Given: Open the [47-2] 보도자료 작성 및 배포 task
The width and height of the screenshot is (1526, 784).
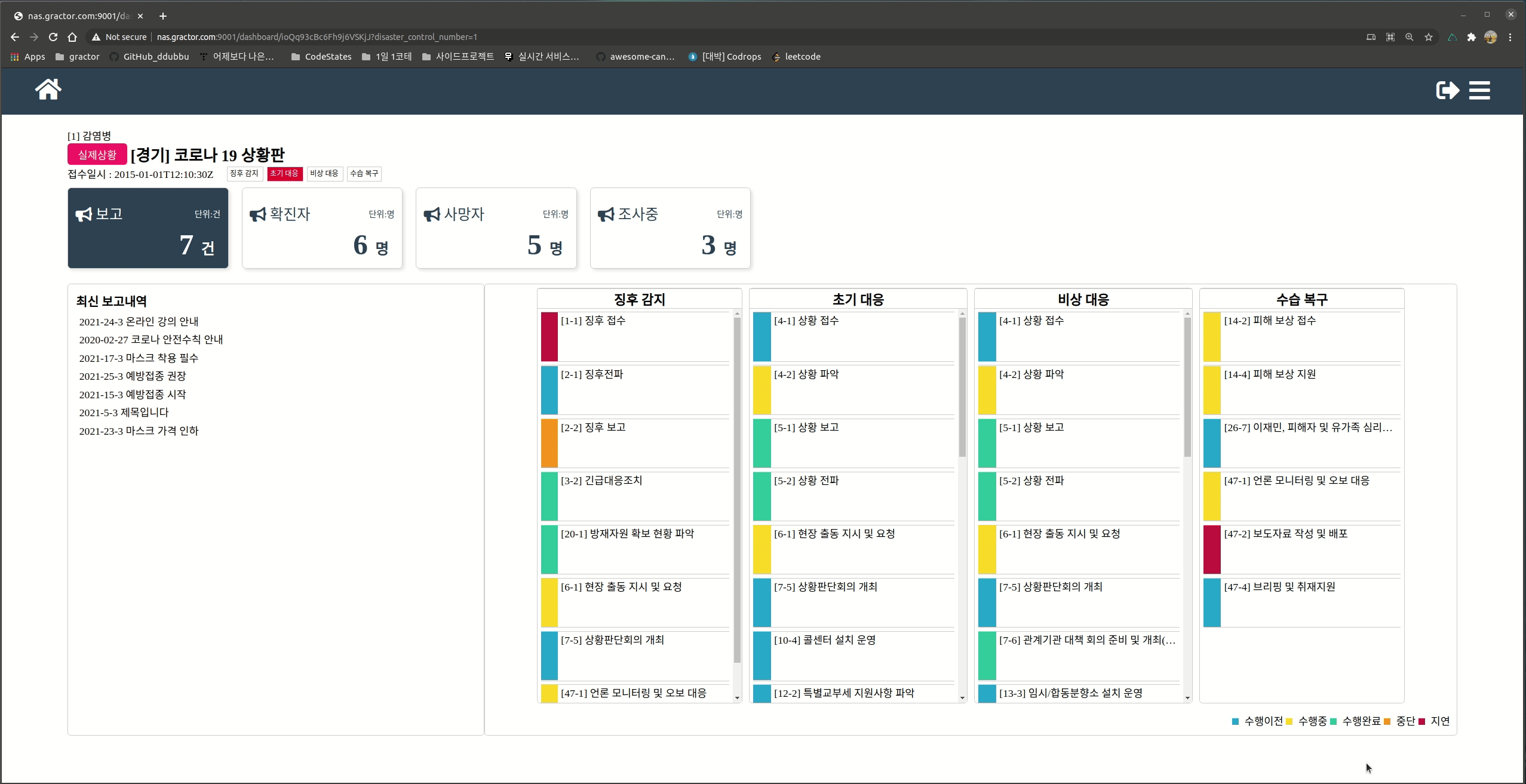Looking at the screenshot, I should point(1285,534).
